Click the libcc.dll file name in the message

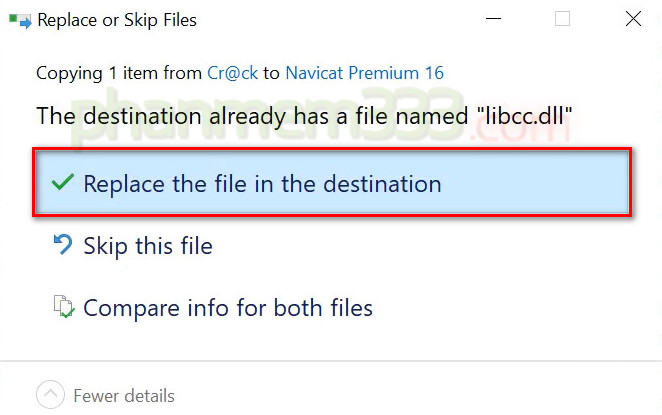pyautogui.click(x=524, y=115)
